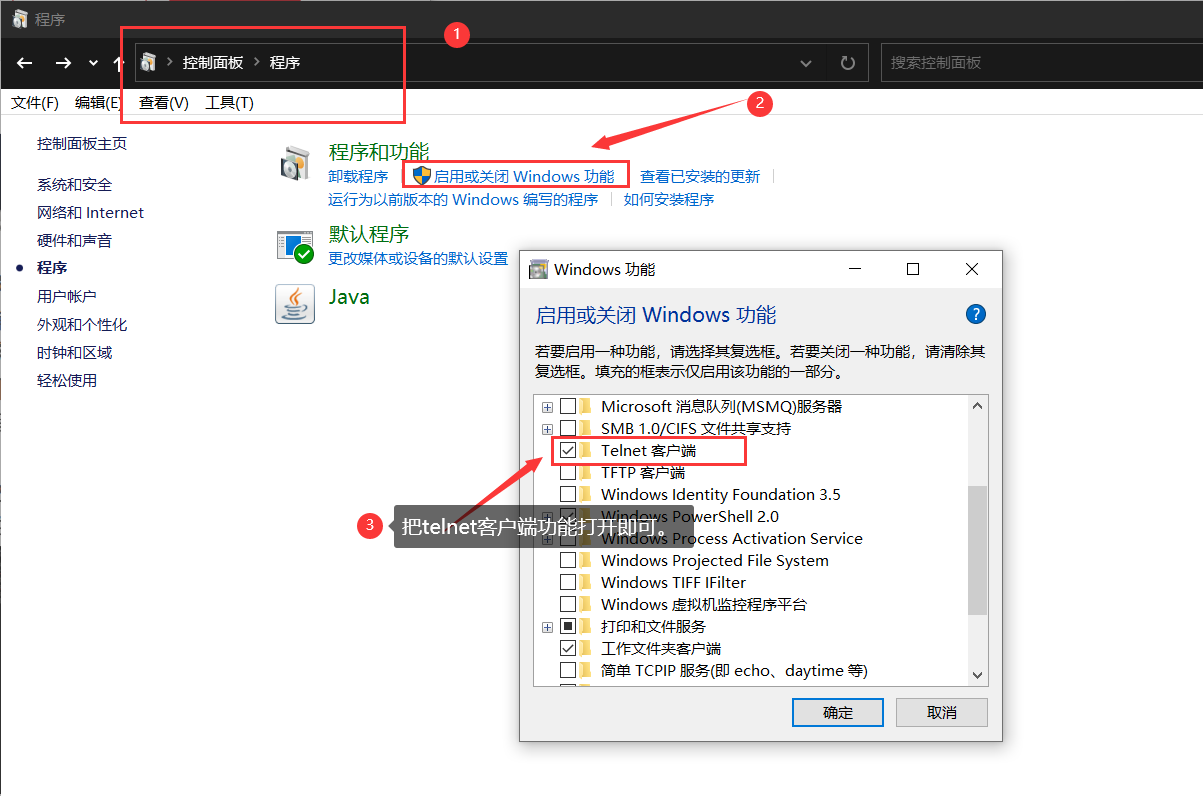Open 查看已安装的更新 link

(x=700, y=176)
